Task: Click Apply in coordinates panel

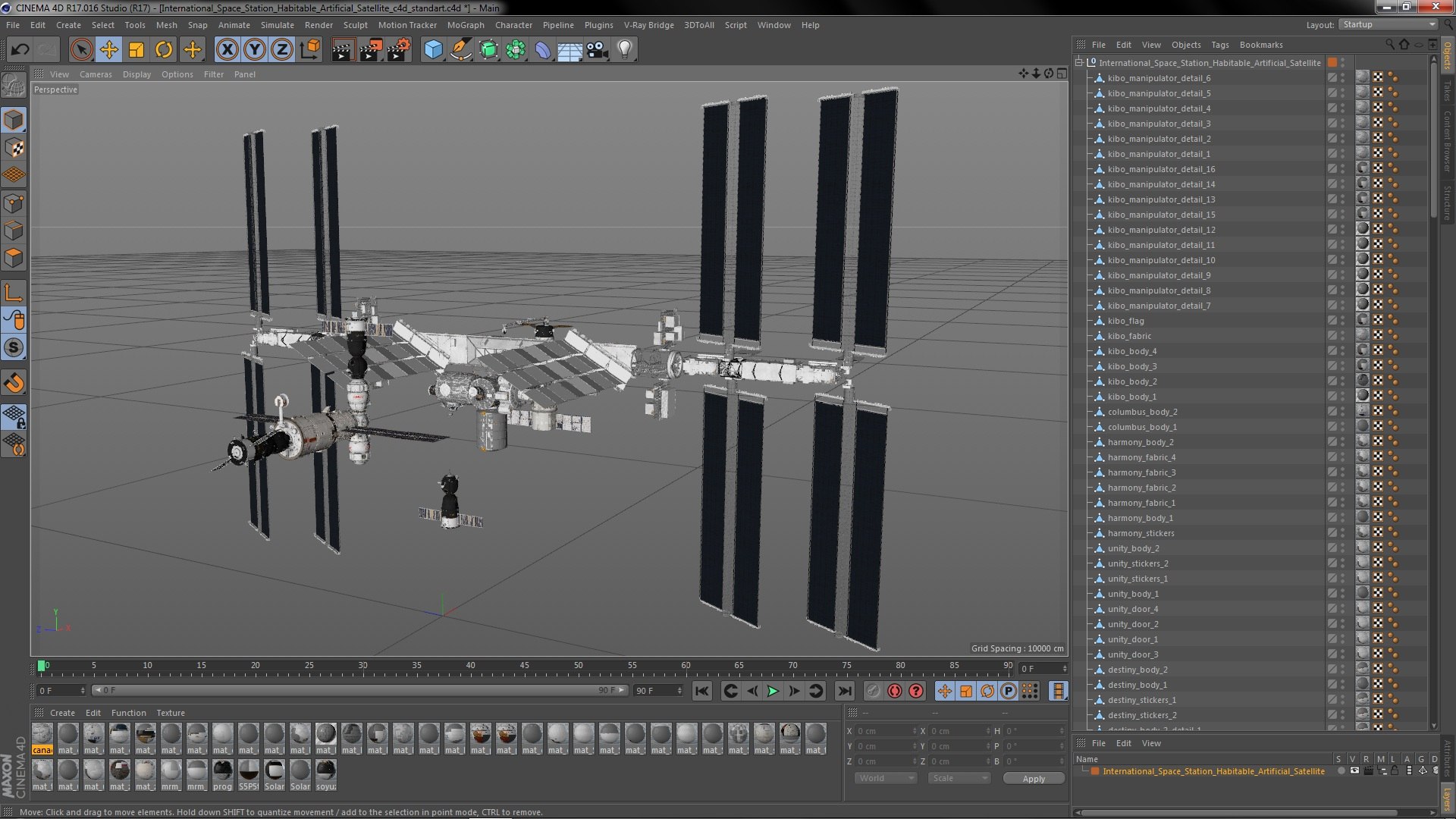Action: [1034, 778]
